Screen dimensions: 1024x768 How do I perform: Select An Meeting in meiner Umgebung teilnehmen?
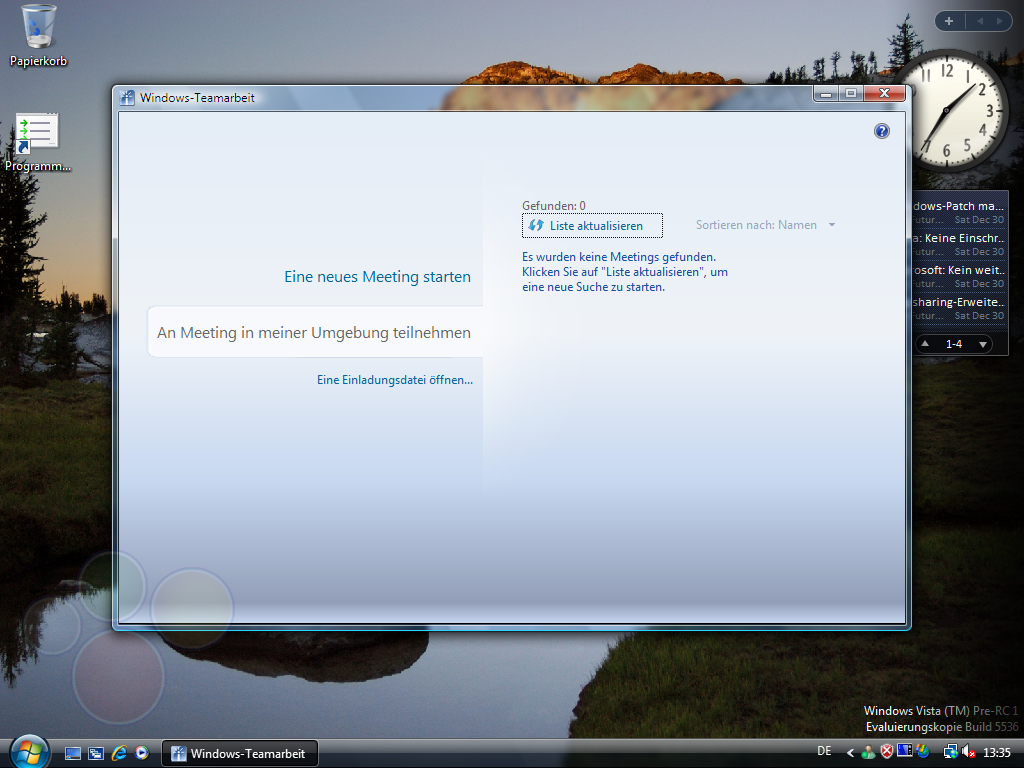314,332
